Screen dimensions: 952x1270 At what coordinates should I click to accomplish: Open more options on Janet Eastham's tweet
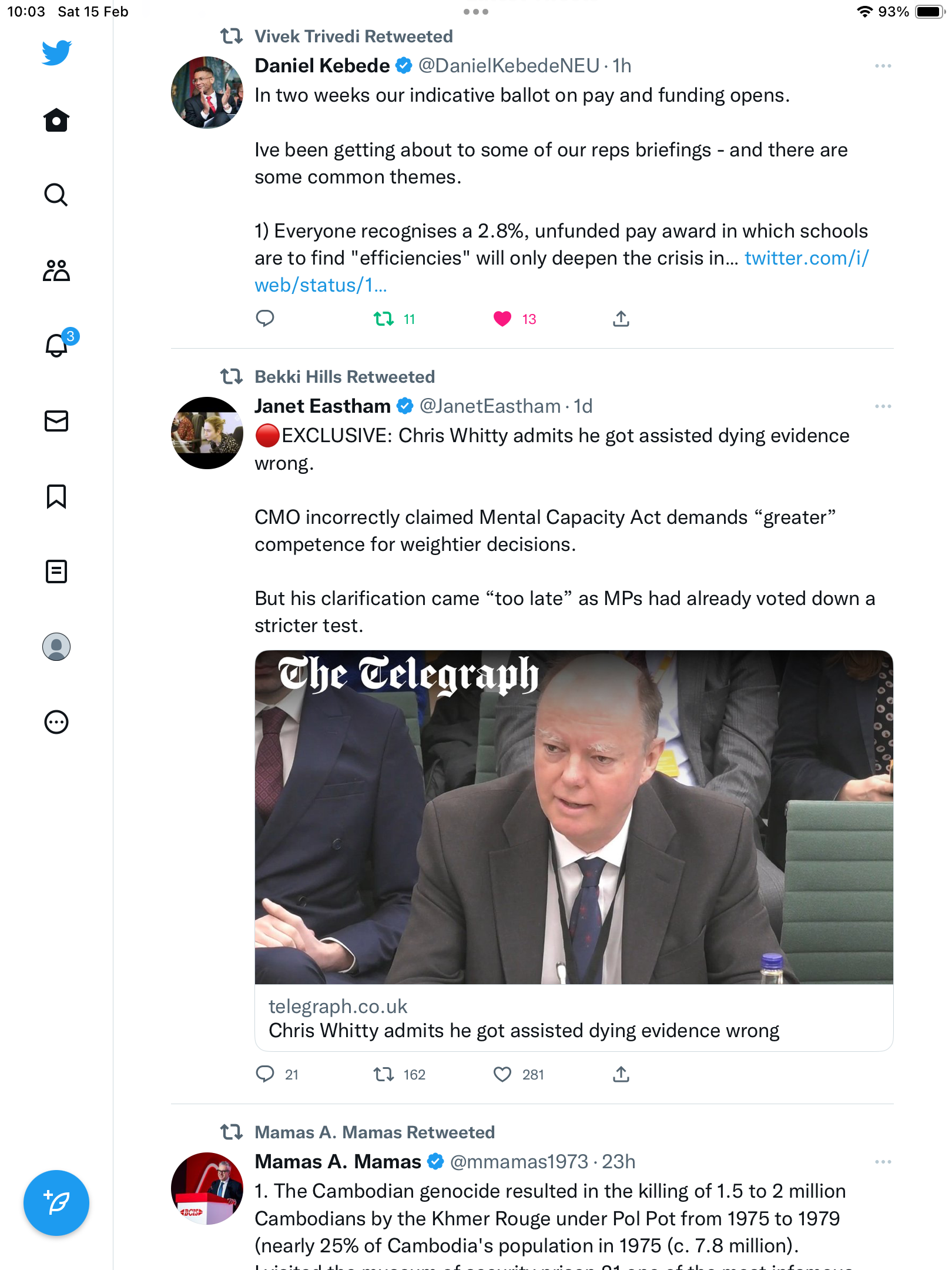883,406
